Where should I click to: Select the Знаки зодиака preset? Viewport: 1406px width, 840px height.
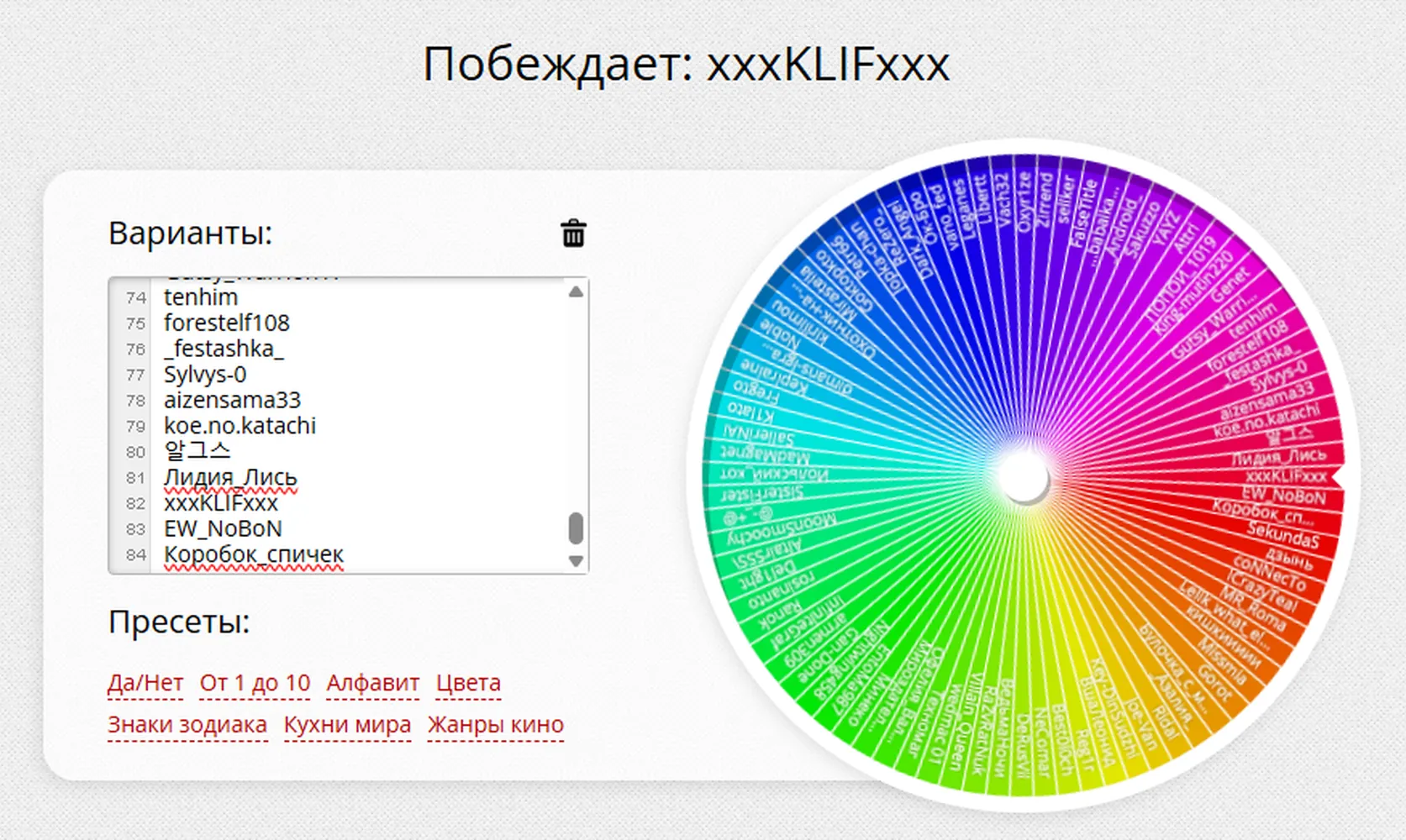[187, 724]
